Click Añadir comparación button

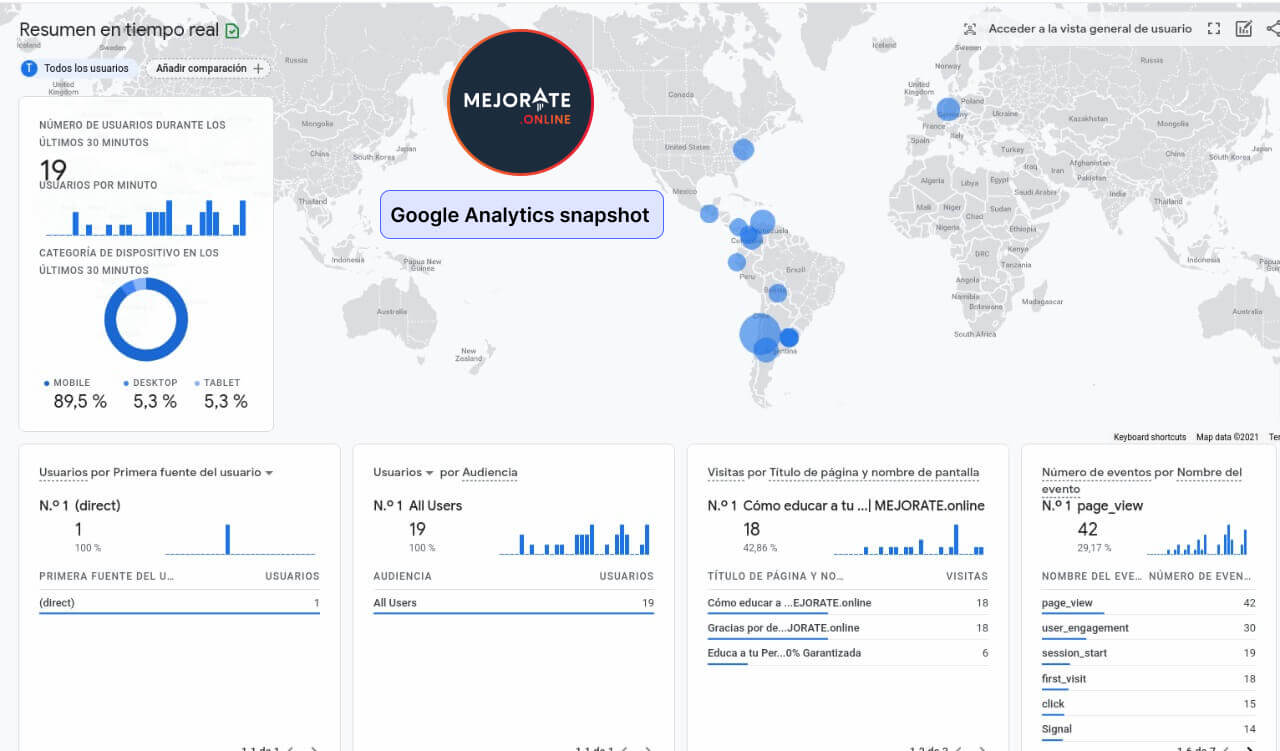(209, 68)
